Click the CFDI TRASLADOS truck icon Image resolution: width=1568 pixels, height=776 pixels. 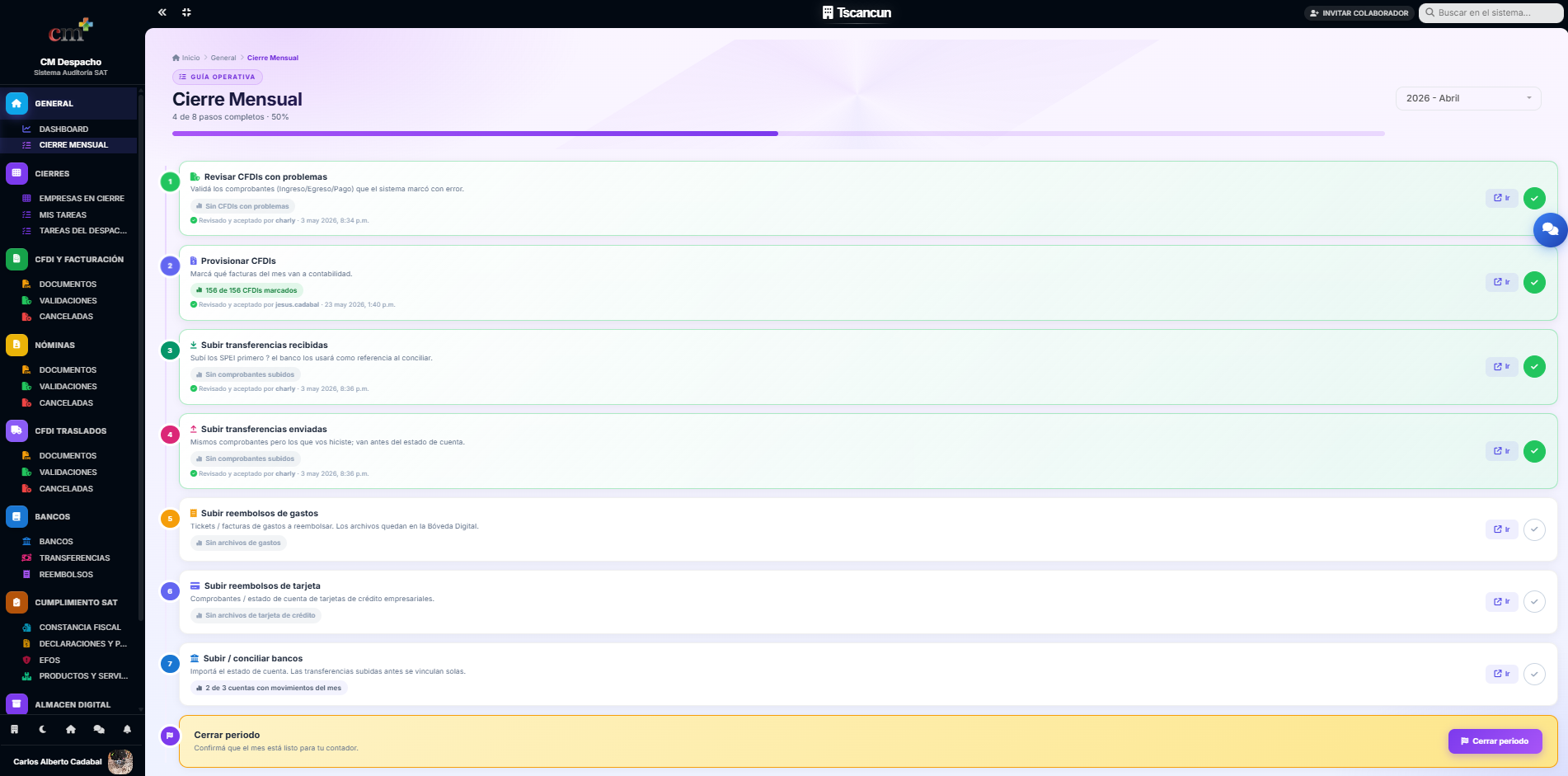click(16, 430)
